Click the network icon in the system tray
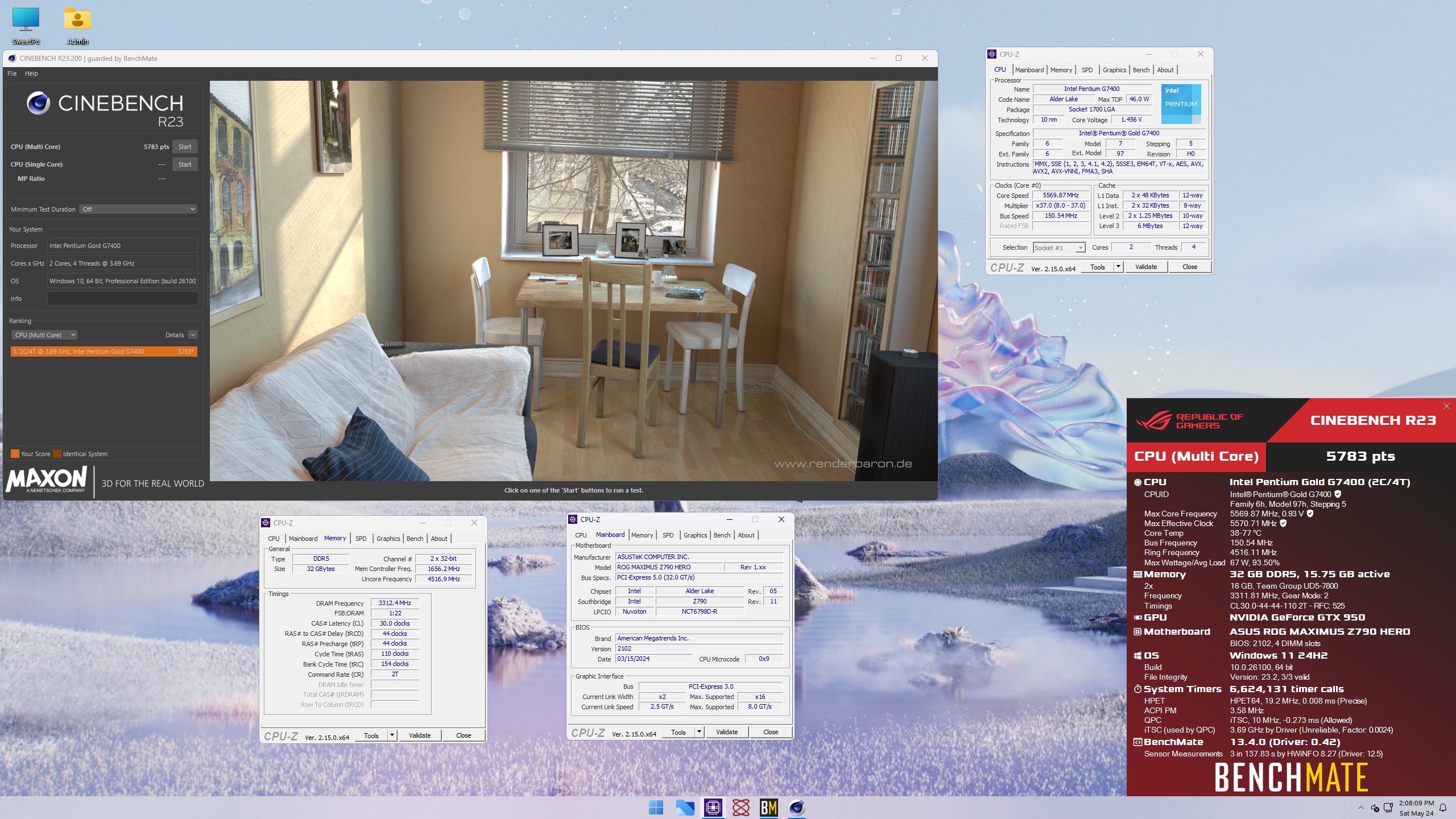This screenshot has height=819, width=1456. [1388, 808]
